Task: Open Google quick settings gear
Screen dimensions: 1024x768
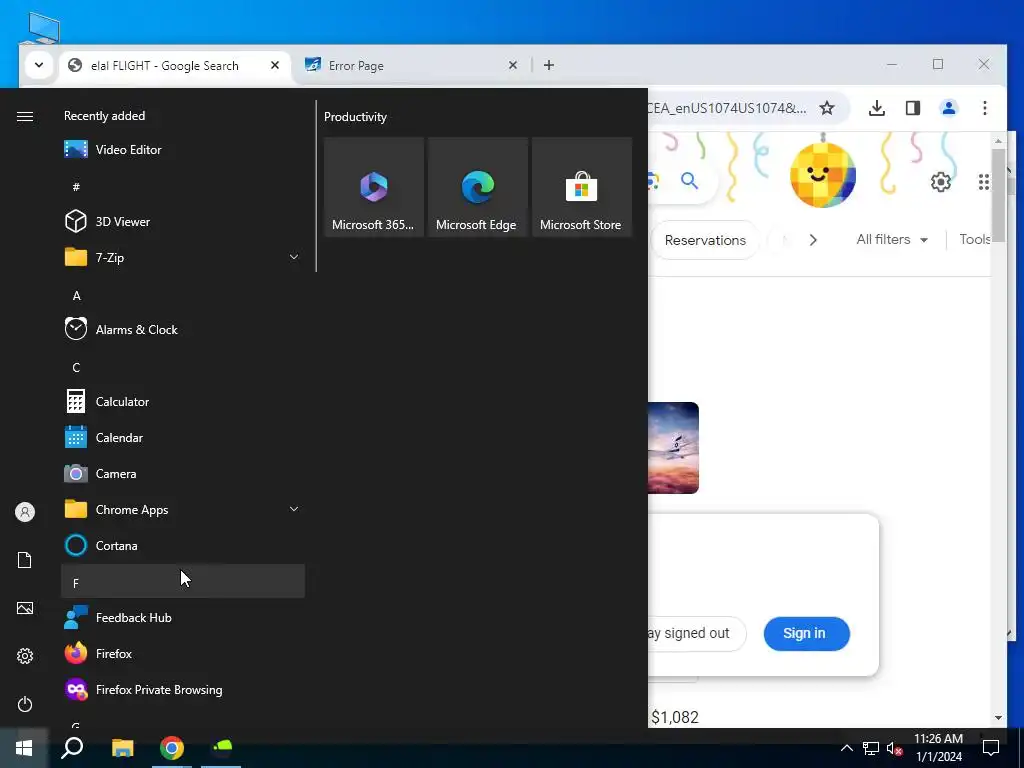Action: 940,182
